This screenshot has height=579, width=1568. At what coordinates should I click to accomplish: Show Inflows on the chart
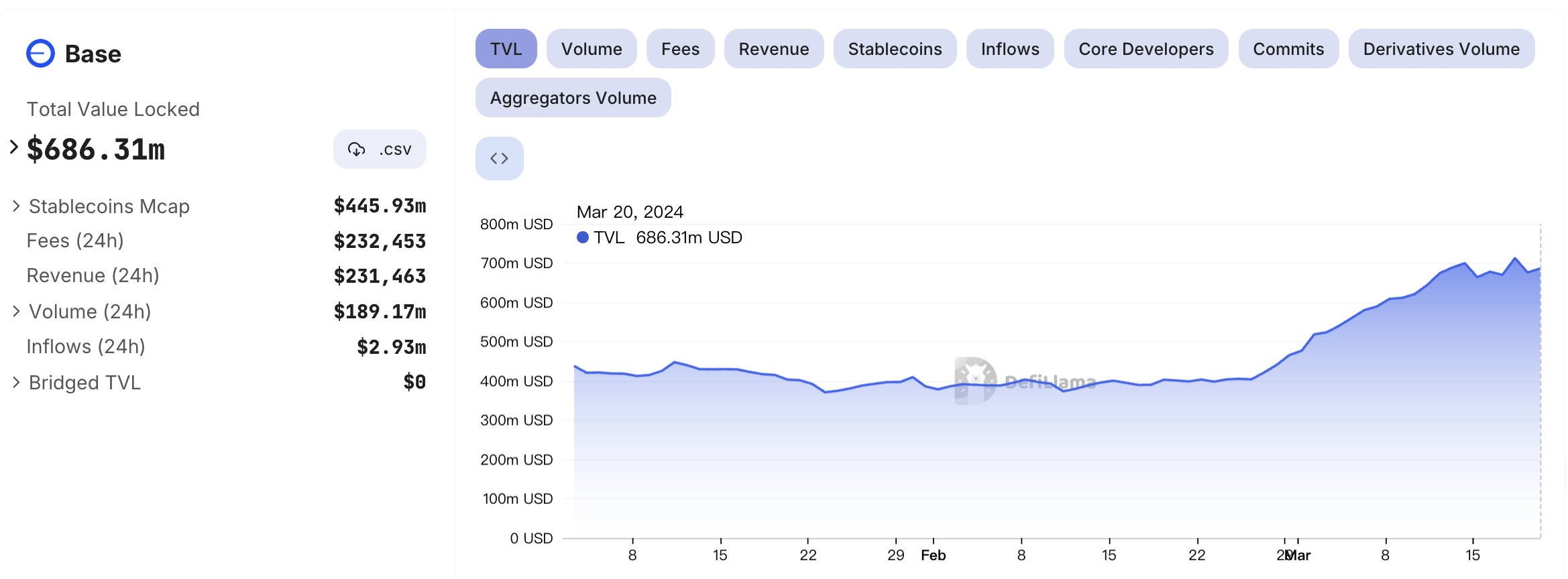1009,49
